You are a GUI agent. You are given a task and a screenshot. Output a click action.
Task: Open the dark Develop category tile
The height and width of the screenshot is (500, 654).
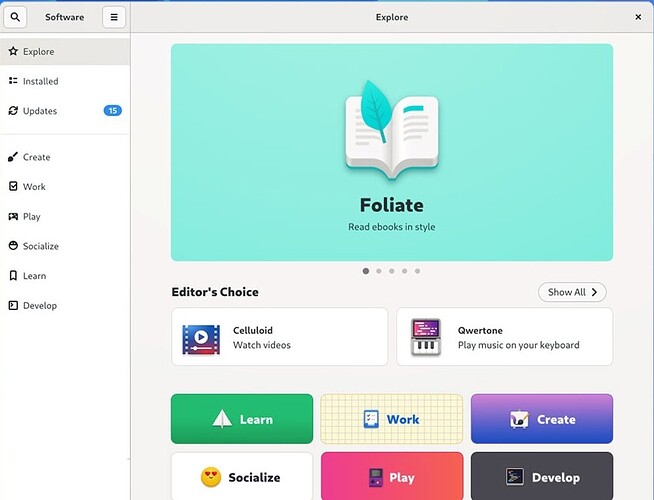542,476
